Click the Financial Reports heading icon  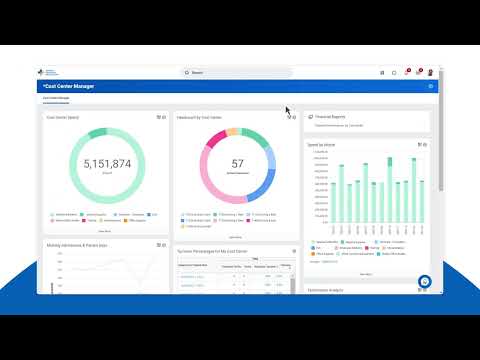311,117
